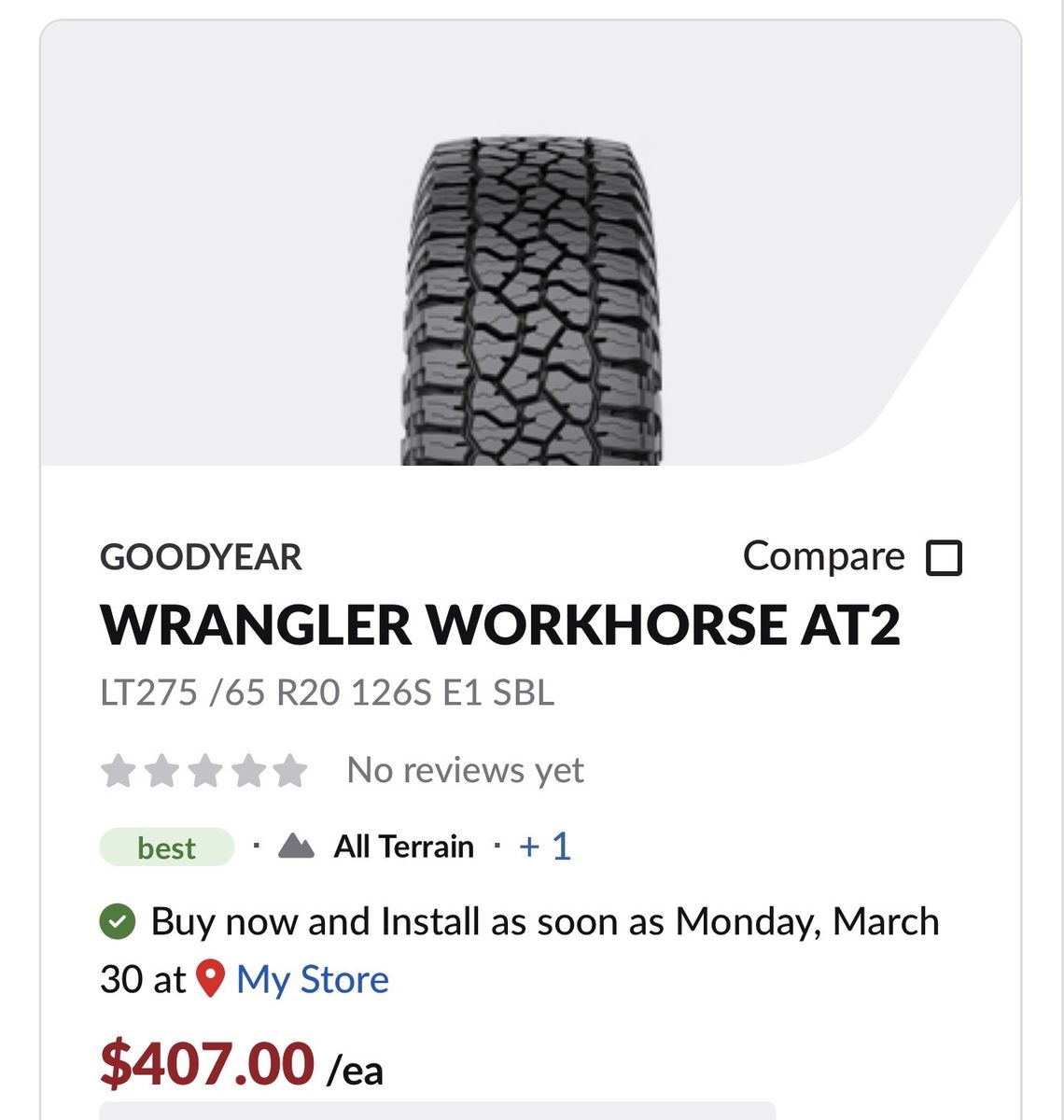Open the My Store link
1064x1120 pixels.
[x=312, y=980]
